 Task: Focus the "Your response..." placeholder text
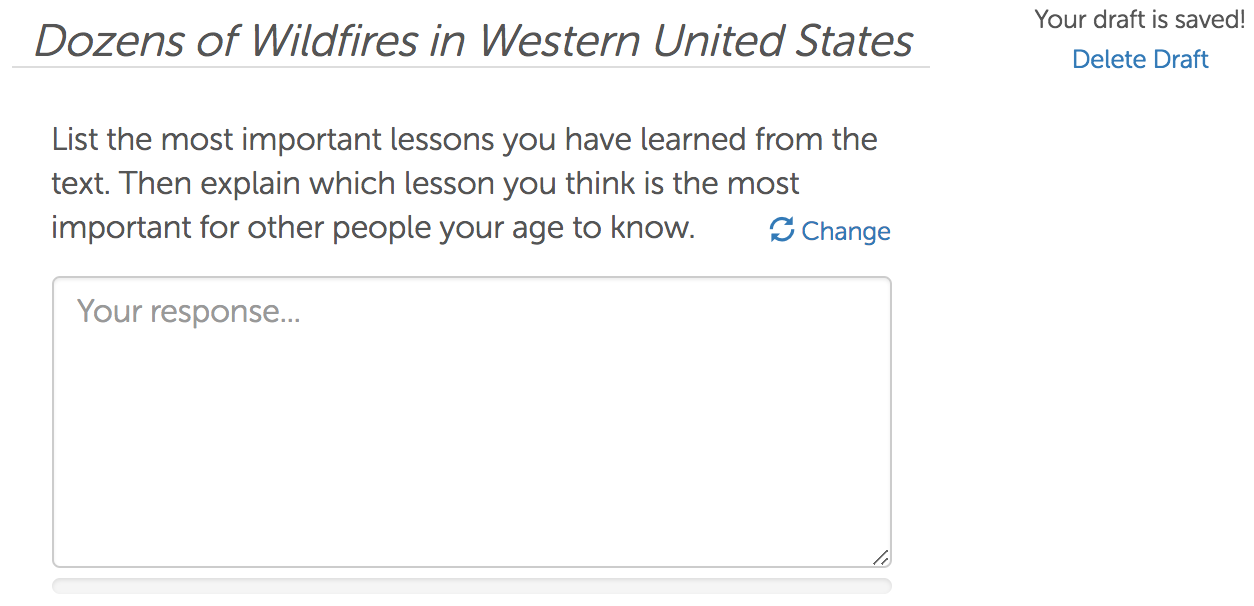coord(189,312)
